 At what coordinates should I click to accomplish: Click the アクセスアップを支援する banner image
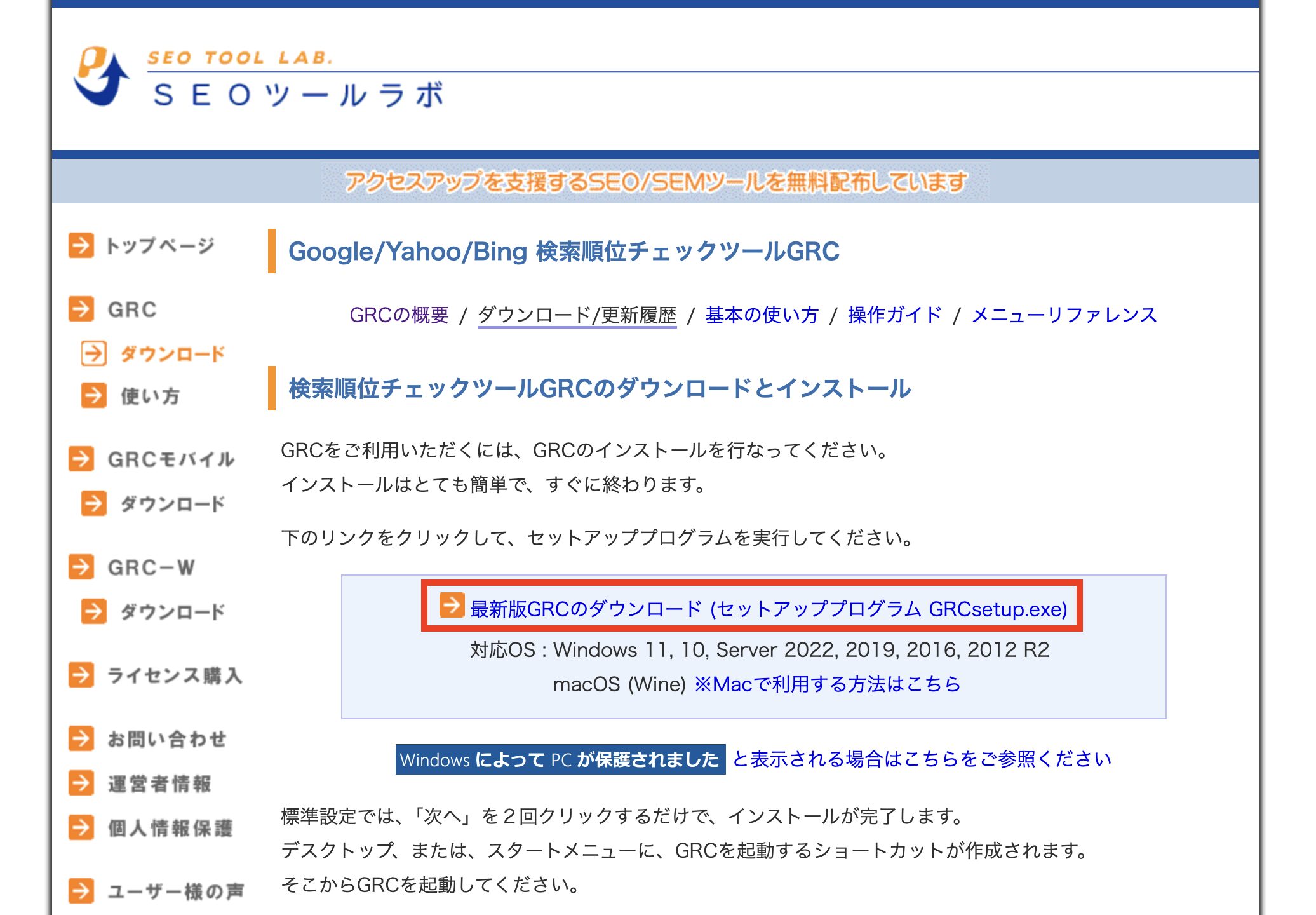[655, 182]
